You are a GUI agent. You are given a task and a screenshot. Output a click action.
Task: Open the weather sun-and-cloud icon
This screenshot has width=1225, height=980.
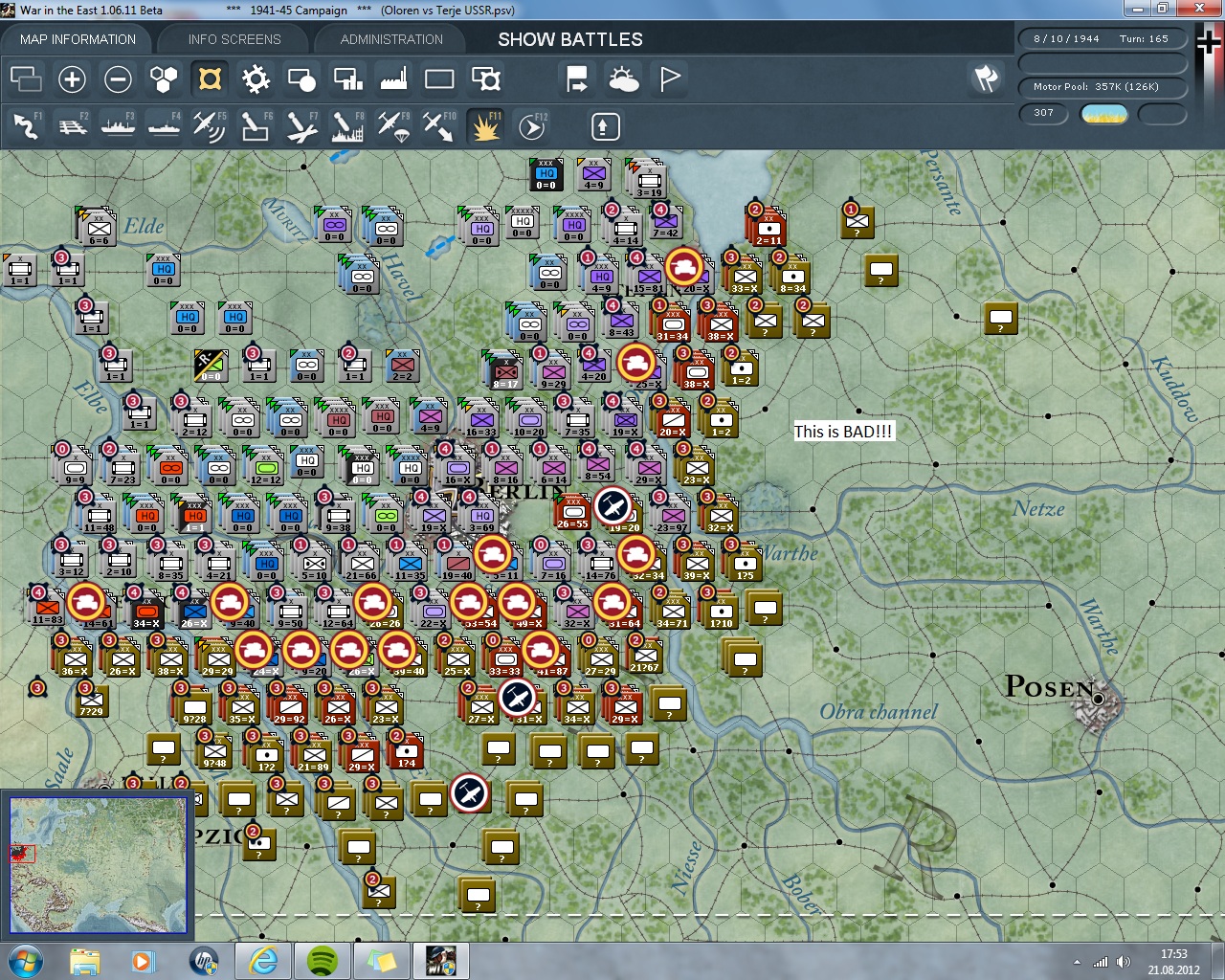point(623,79)
